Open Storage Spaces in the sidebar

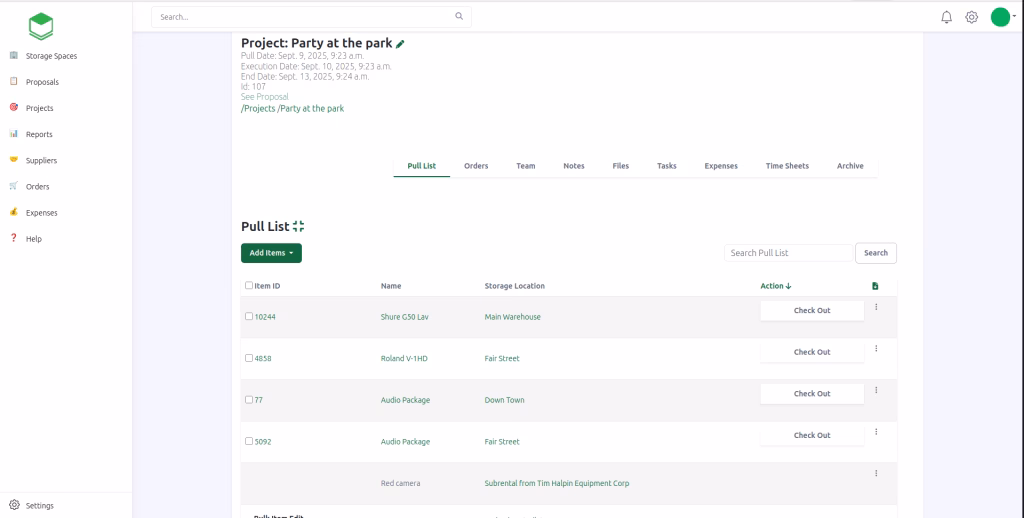51,56
